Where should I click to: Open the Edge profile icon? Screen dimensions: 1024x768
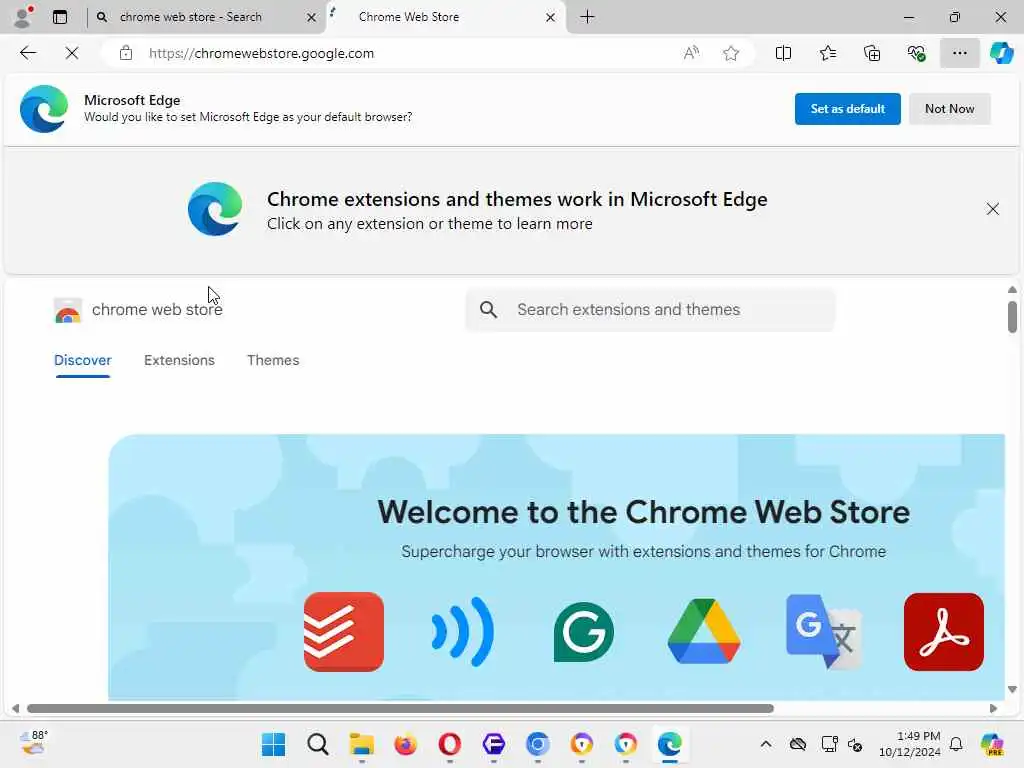pos(22,17)
